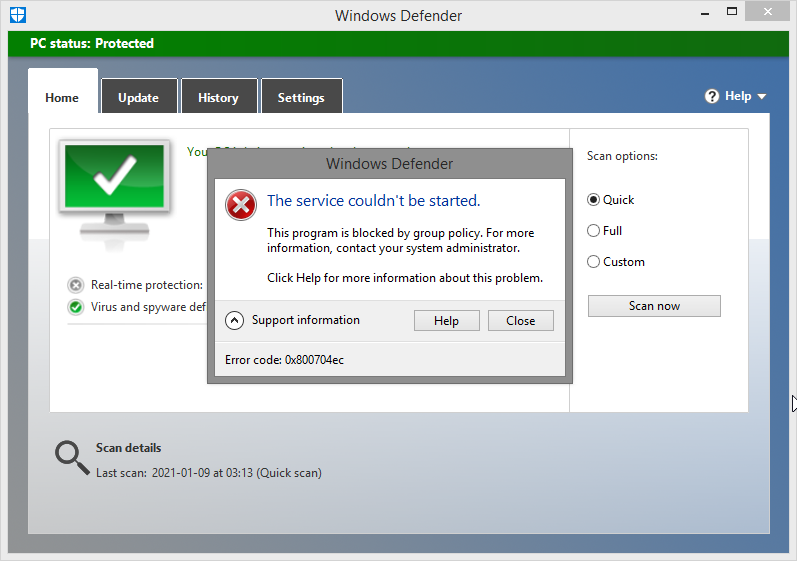Click the magnifying glass Scan details icon
The width and height of the screenshot is (797, 561).
coord(72,458)
